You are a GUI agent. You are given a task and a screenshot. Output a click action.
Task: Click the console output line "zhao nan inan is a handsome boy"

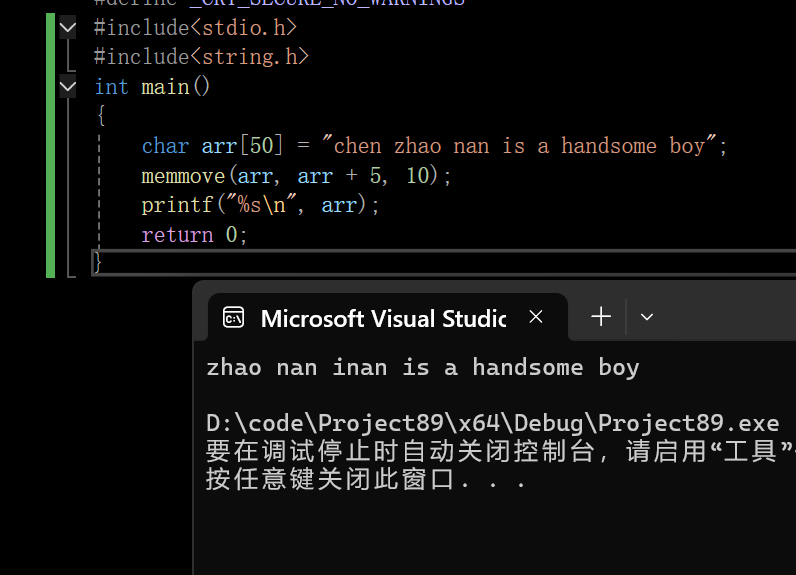423,367
